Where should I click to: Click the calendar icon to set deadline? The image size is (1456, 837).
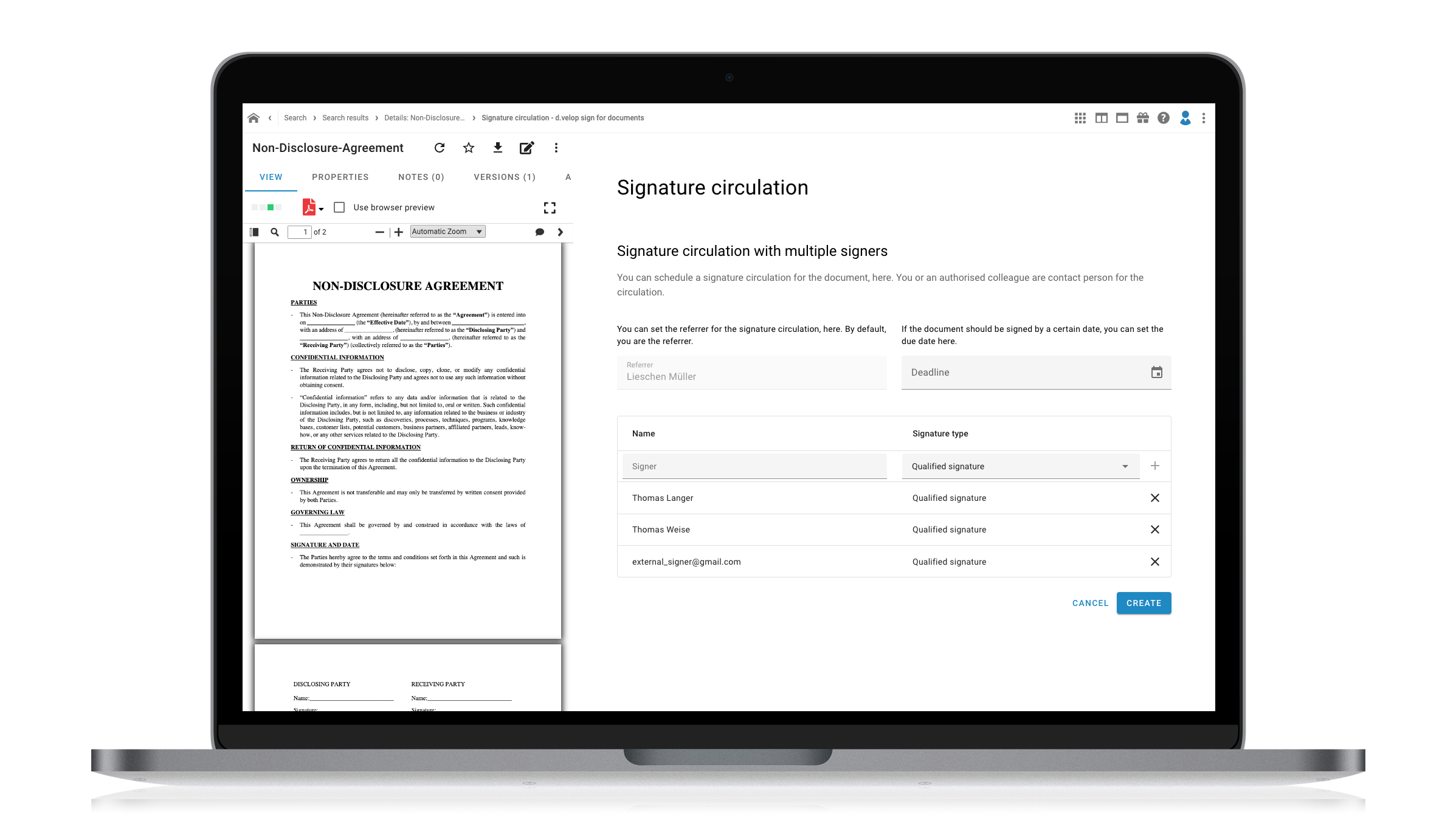click(1157, 372)
